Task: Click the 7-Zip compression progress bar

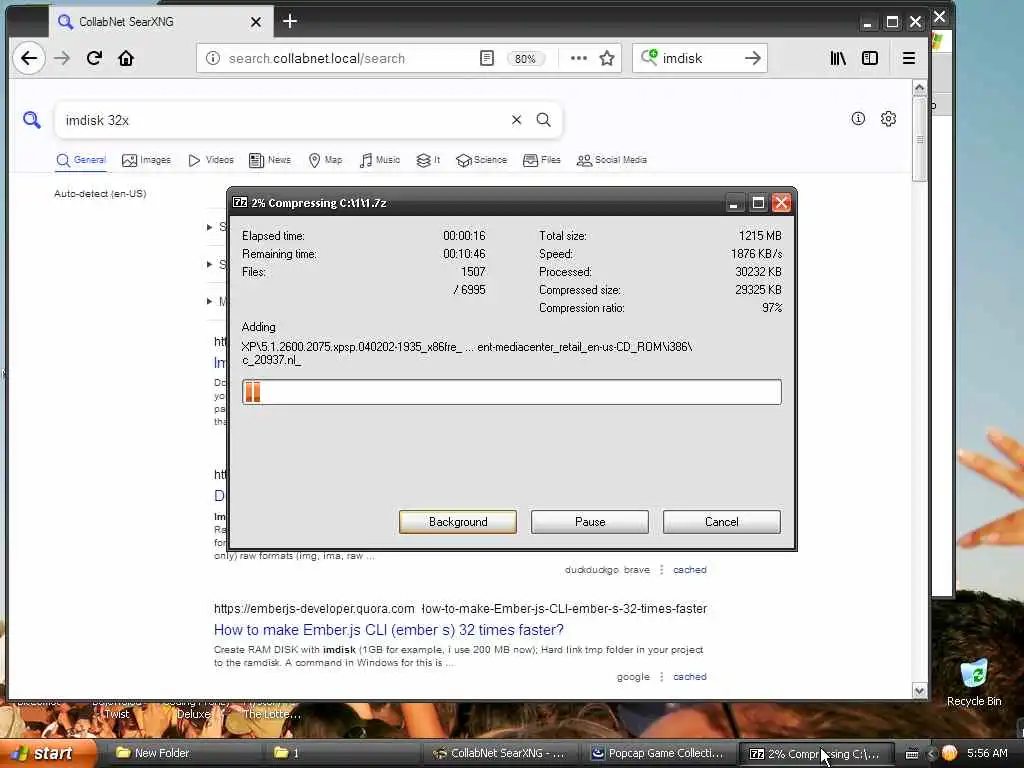Action: click(511, 392)
